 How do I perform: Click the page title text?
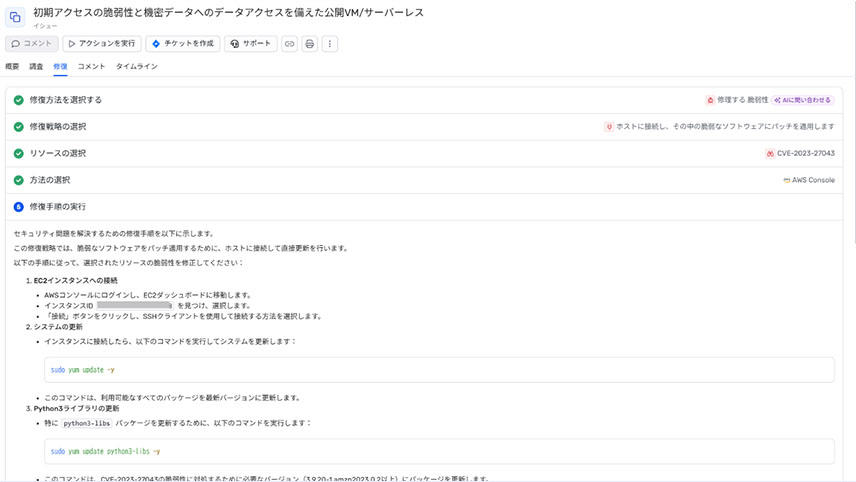[228, 13]
